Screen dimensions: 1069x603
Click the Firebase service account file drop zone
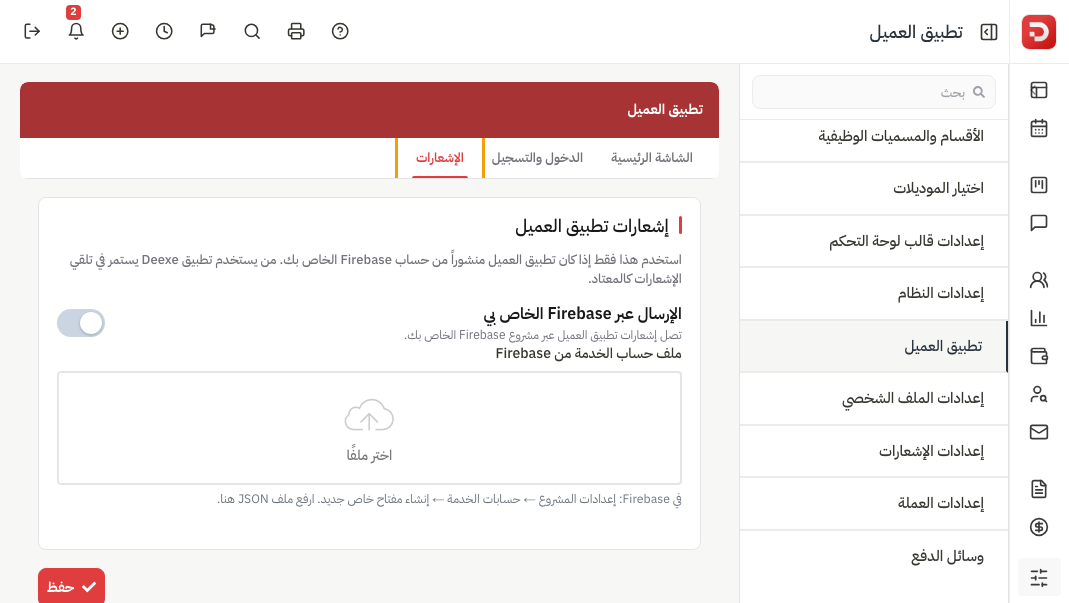tap(369, 428)
